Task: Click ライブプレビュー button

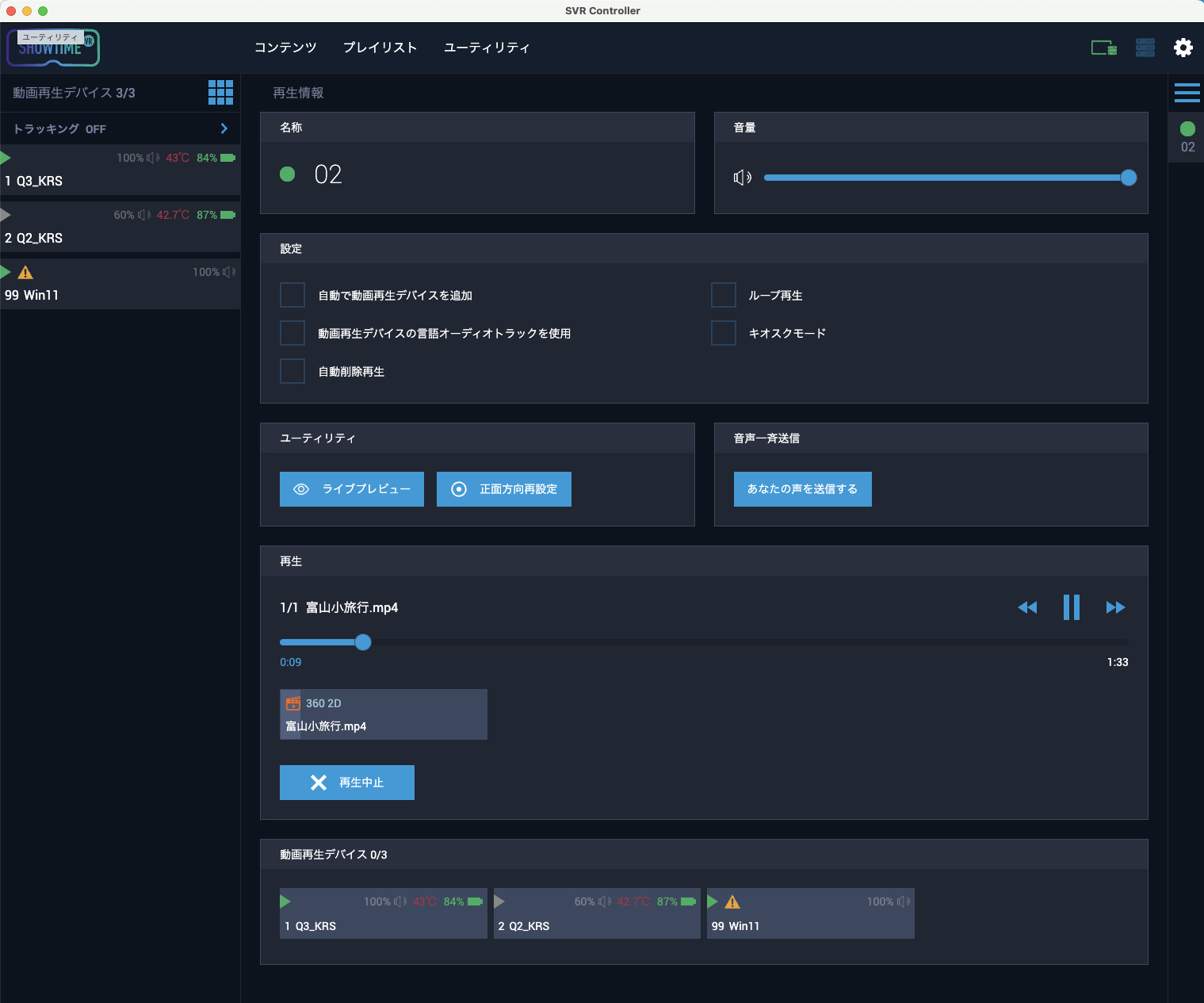Action: tap(352, 489)
